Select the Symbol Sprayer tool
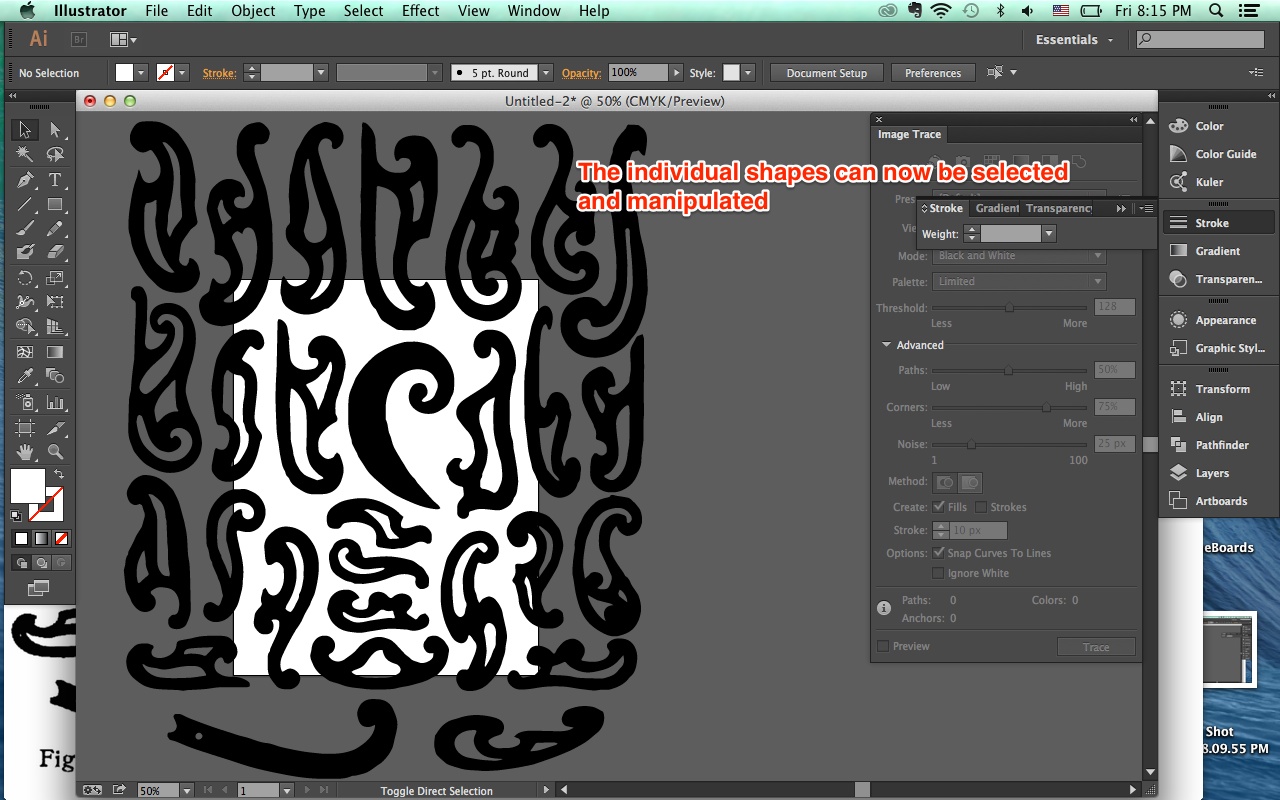The width and height of the screenshot is (1280, 800). [25, 403]
